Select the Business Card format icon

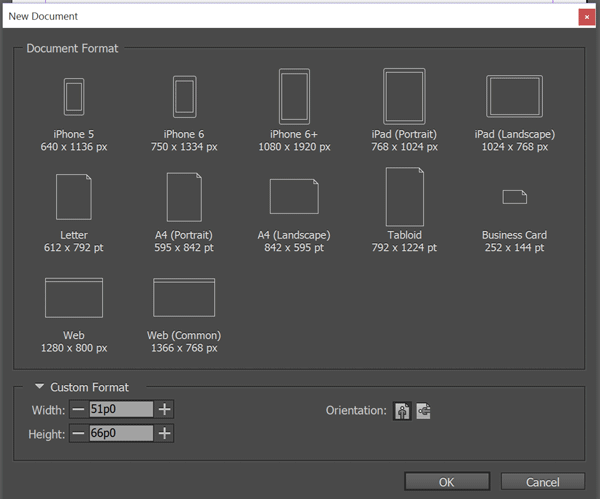514,197
